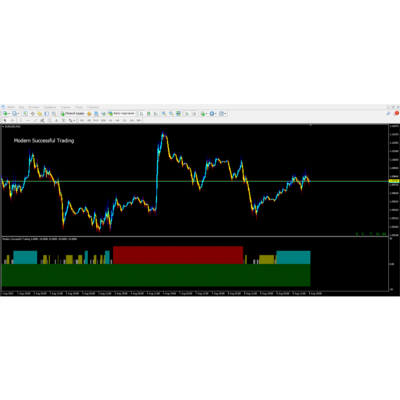Expand the New Chart dropdown arrow
Viewport: 400px width, 400px height.
point(9,114)
